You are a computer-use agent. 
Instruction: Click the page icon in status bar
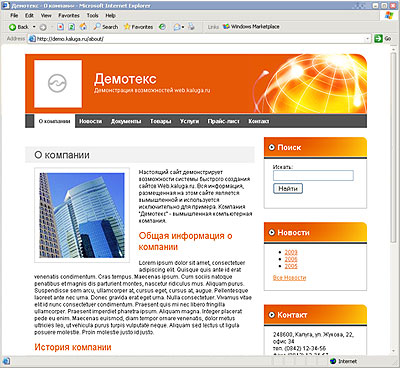coord(7,361)
